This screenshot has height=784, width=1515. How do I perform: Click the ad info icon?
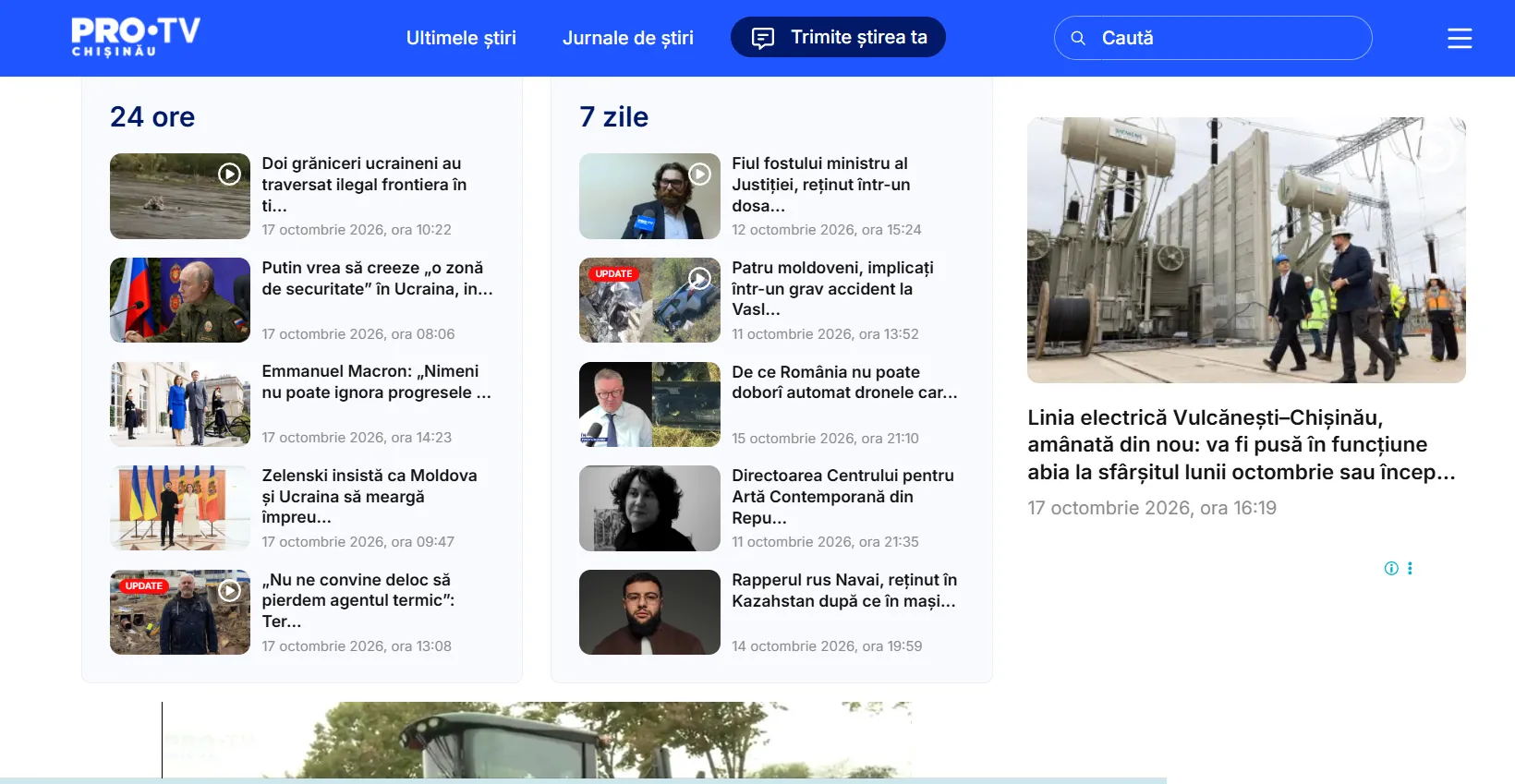[x=1391, y=568]
